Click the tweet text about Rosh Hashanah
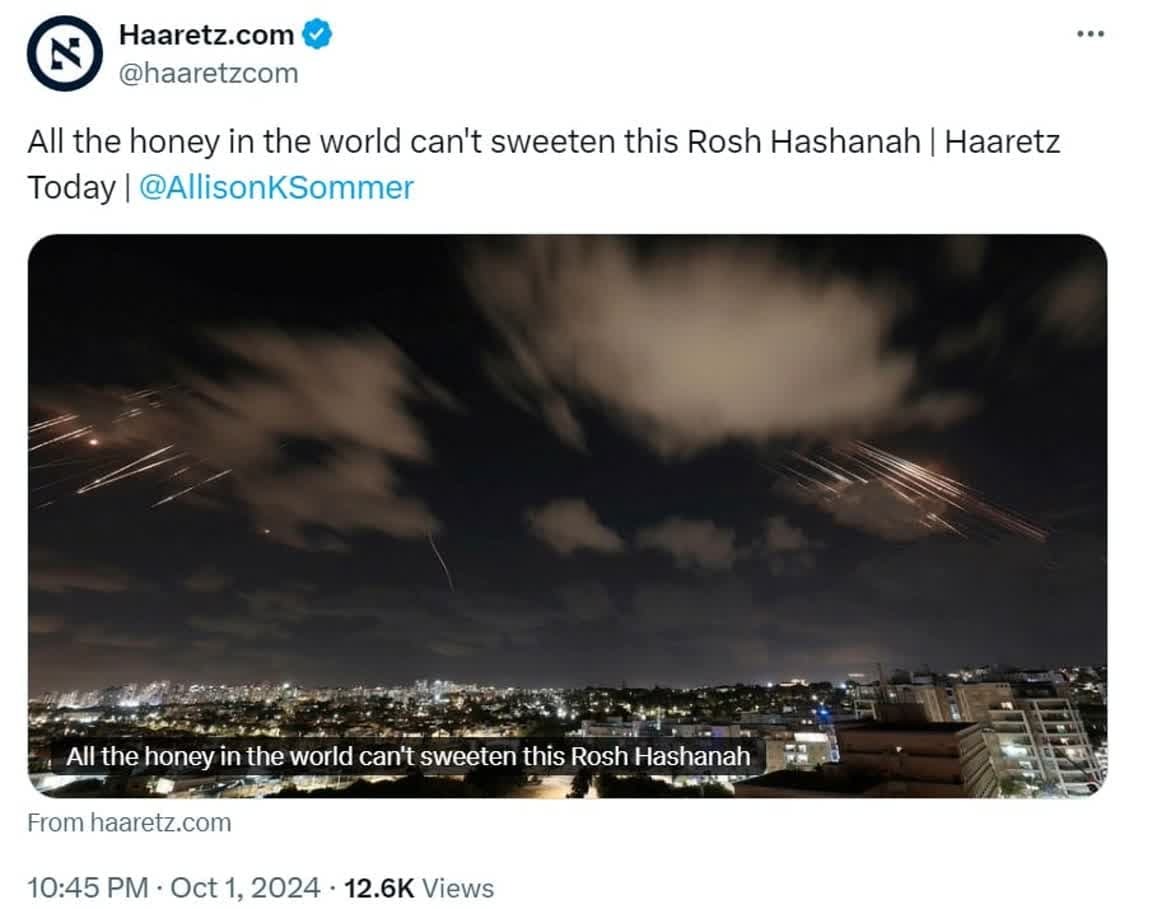Screen dimensions: 1157x909 pyautogui.click(x=544, y=164)
